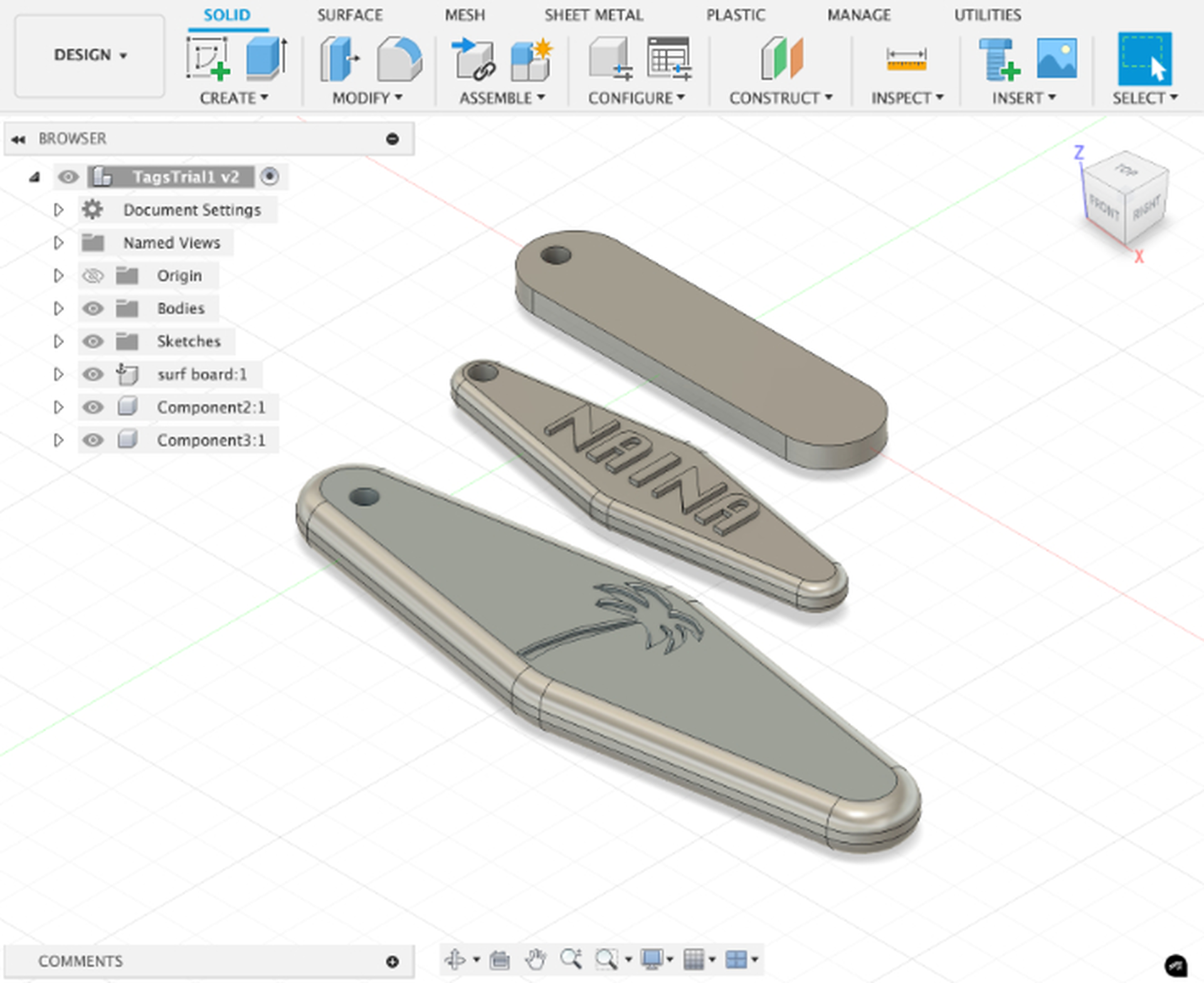Expand the Bodies folder
The image size is (1204, 983).
click(x=59, y=308)
